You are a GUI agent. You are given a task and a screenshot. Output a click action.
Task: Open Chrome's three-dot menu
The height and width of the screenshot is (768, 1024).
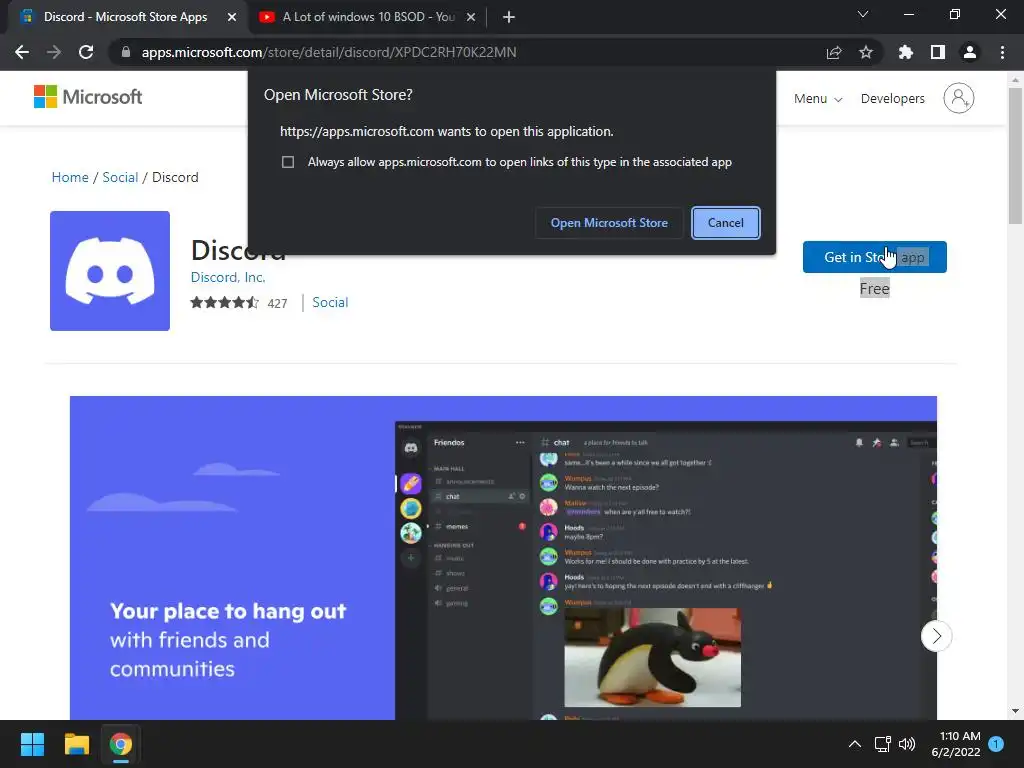[x=1002, y=52]
